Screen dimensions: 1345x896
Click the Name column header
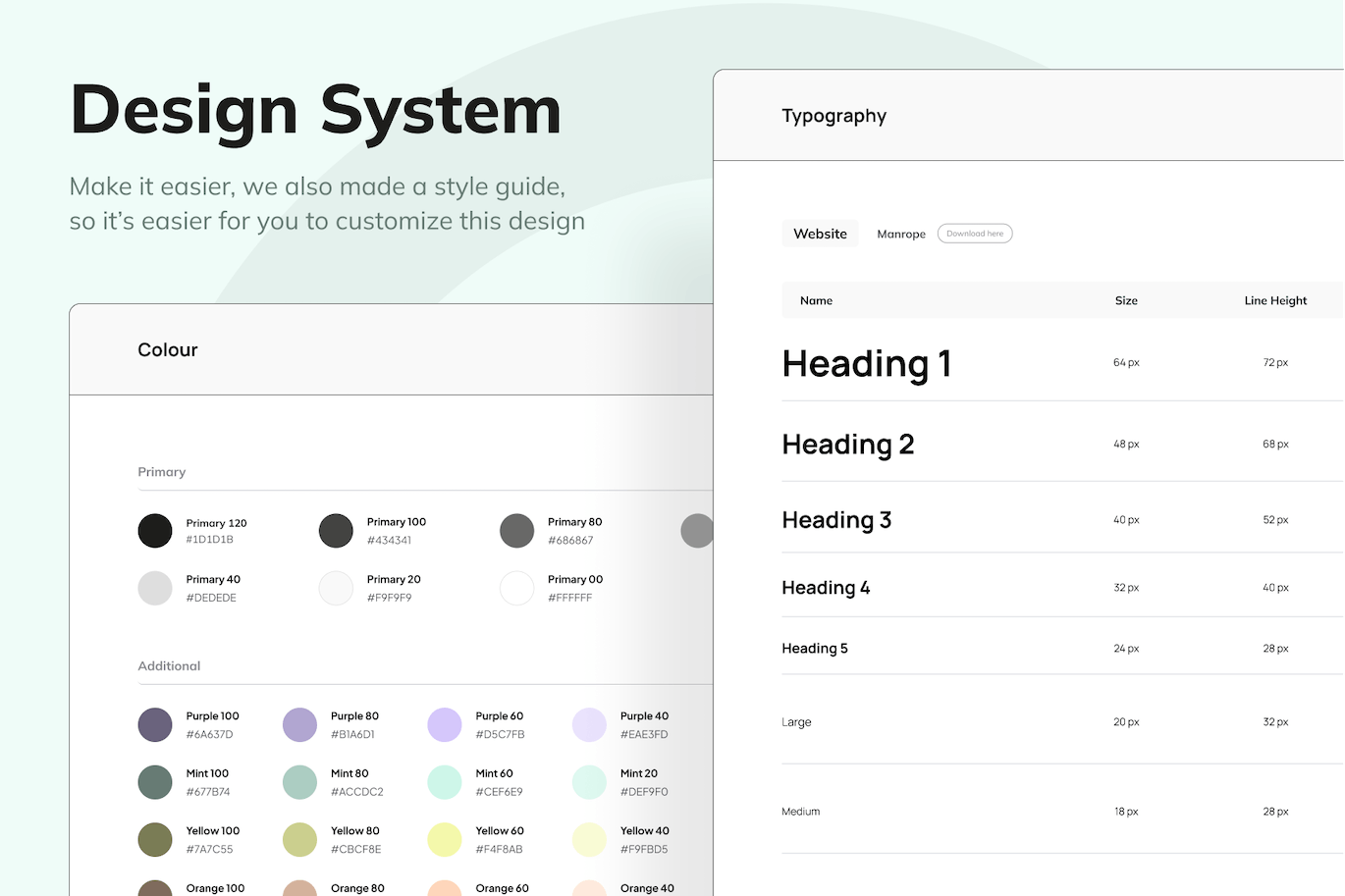816,300
